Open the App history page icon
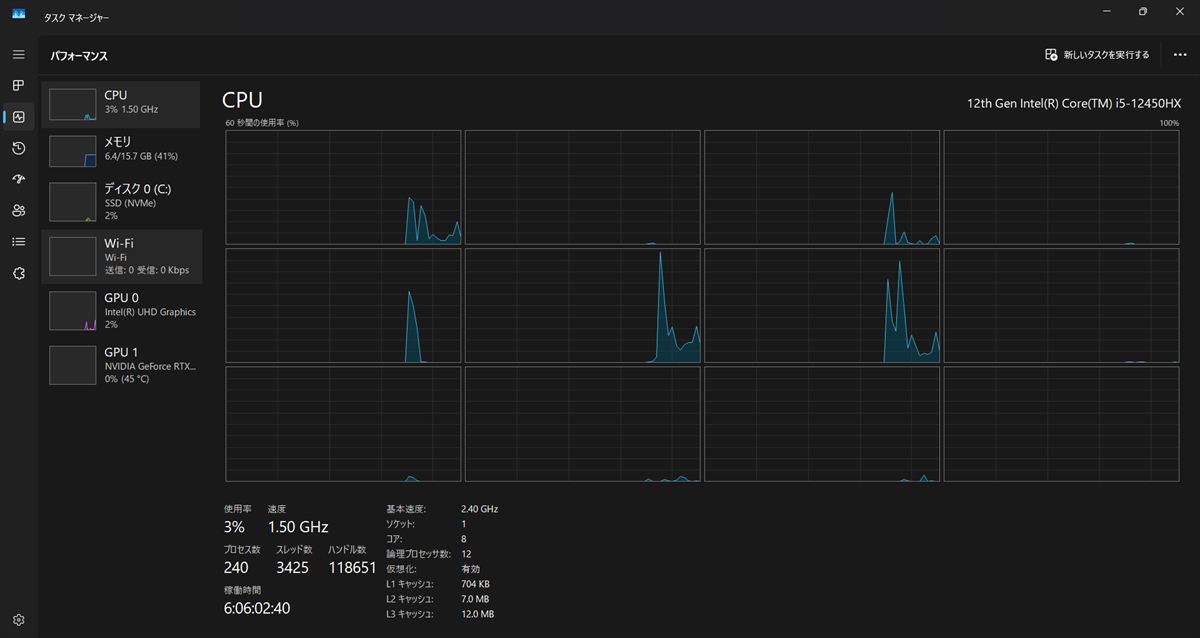Image resolution: width=1200 pixels, height=638 pixels. click(x=18, y=148)
